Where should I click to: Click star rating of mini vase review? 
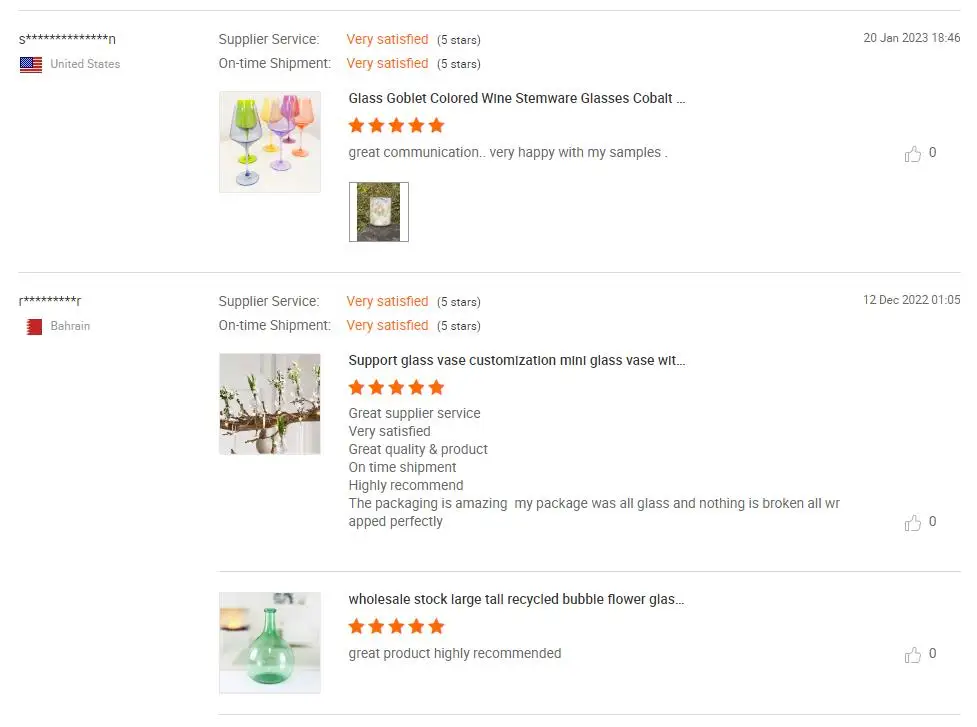pyautogui.click(x=396, y=388)
